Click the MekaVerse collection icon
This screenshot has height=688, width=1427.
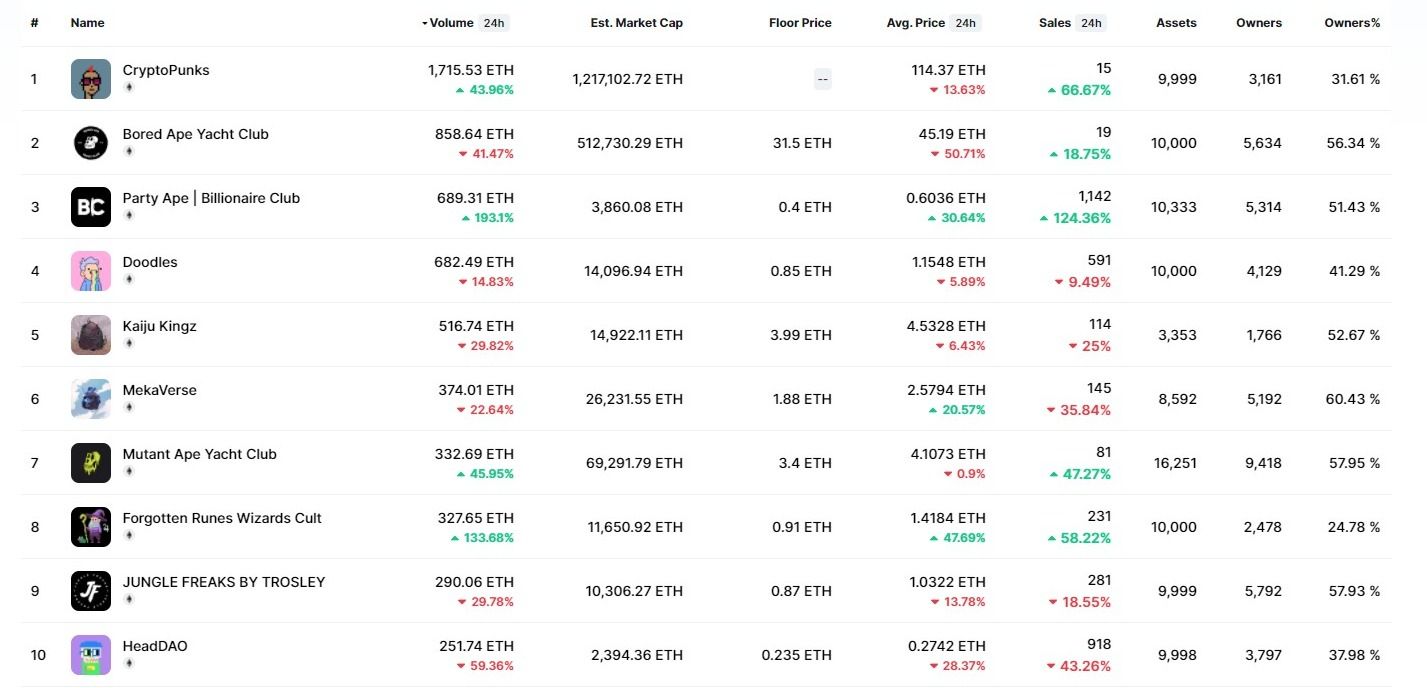pos(91,399)
